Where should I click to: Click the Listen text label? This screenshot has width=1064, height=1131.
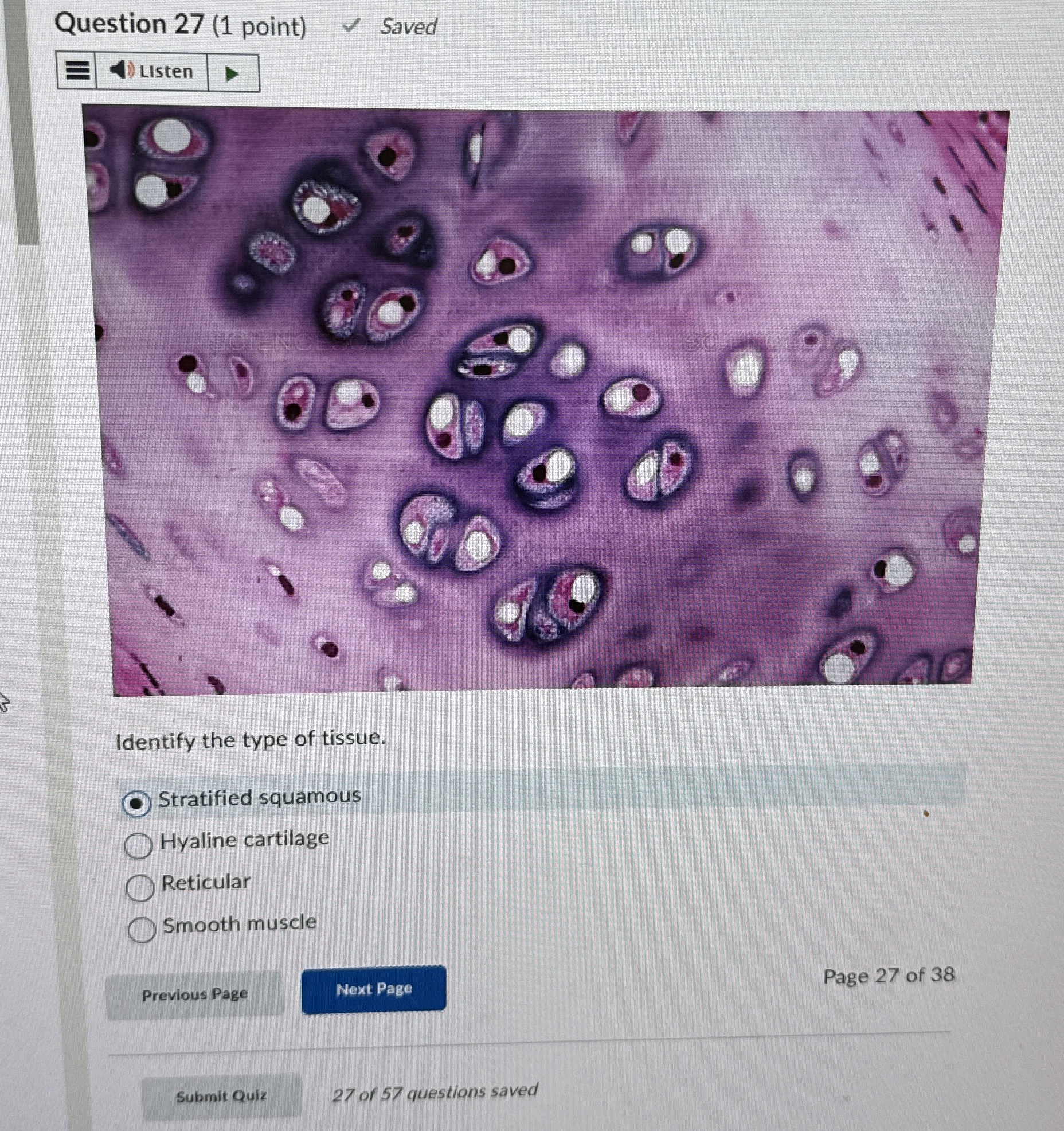pos(166,71)
